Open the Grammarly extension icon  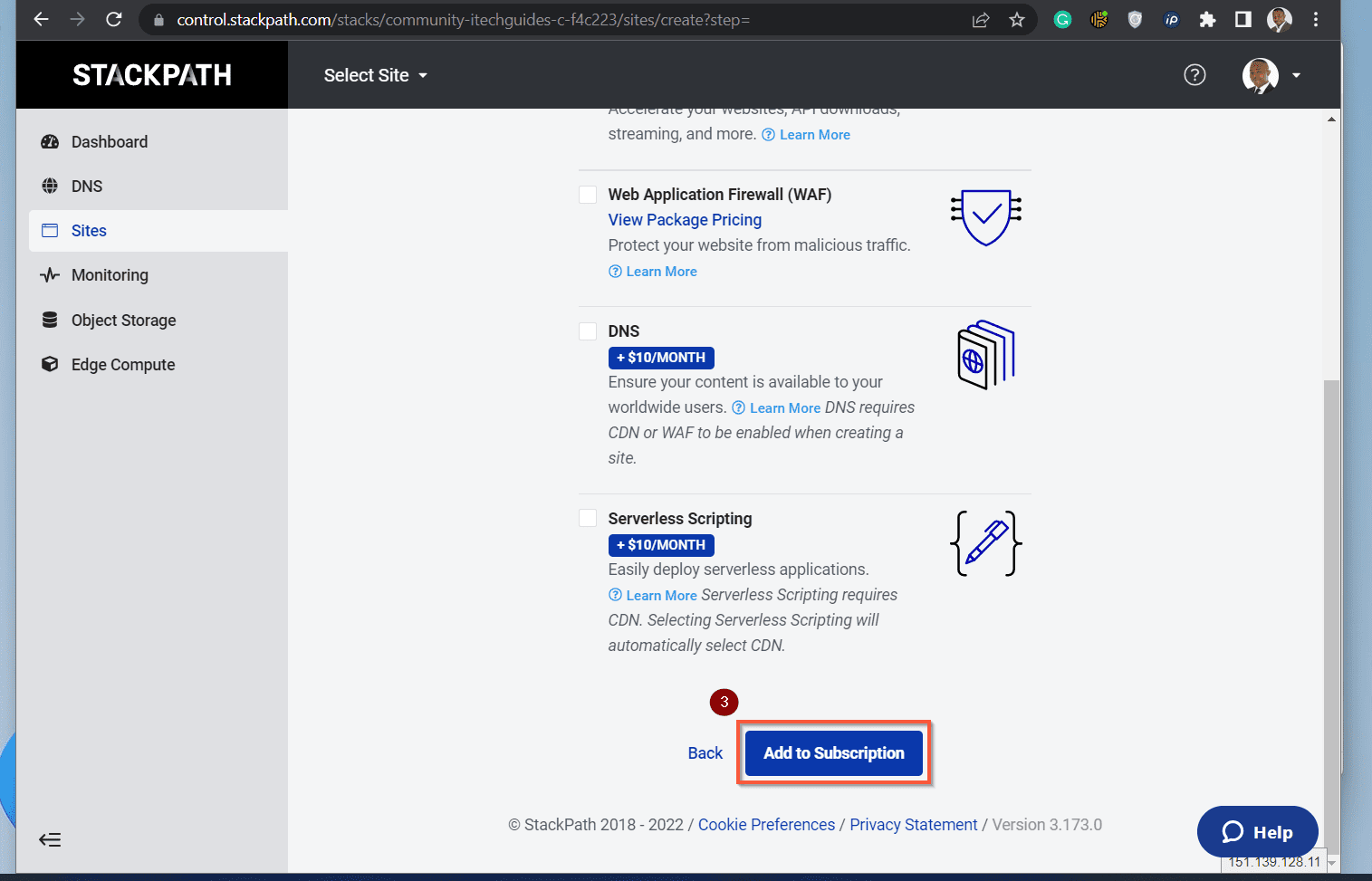point(1063,20)
